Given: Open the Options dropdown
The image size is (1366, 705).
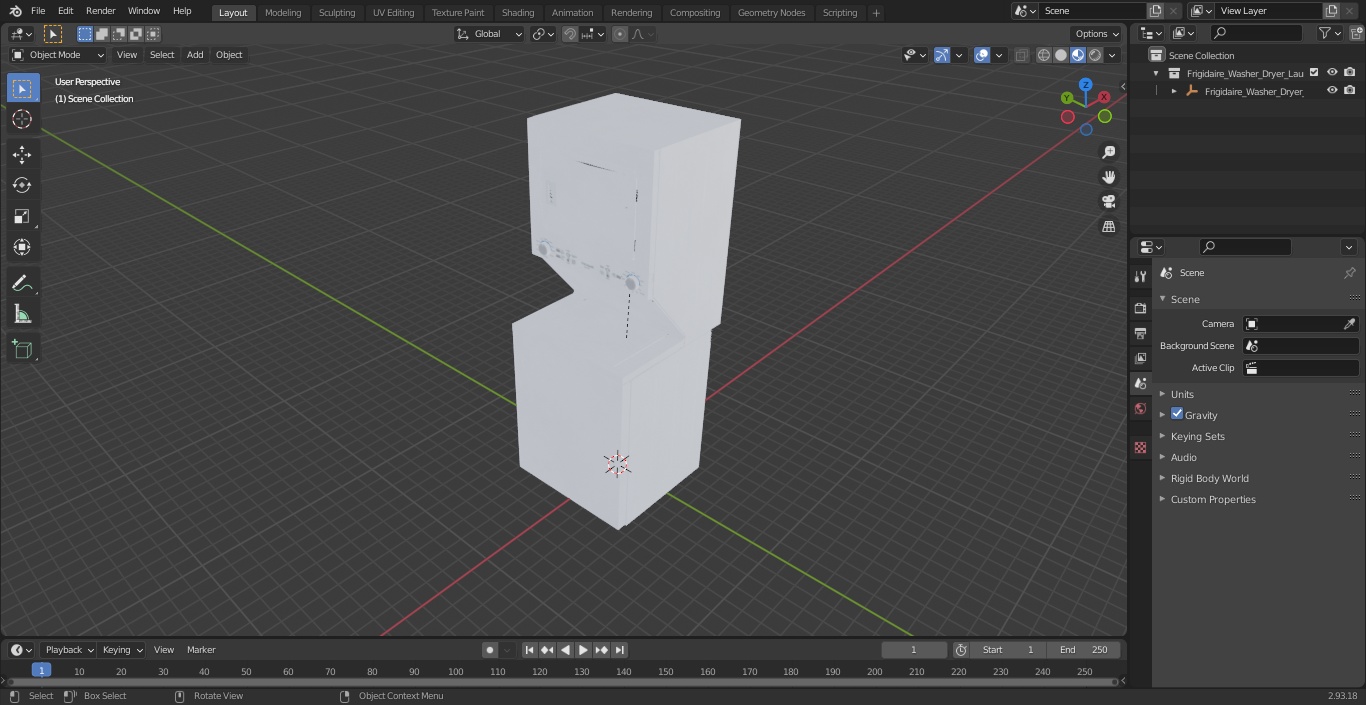Looking at the screenshot, I should click(x=1097, y=34).
